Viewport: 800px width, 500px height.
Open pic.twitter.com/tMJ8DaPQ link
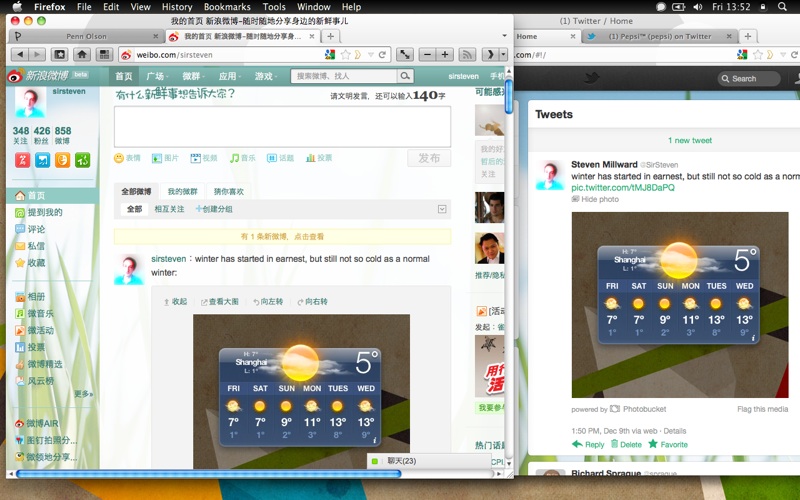pyautogui.click(x=622, y=187)
